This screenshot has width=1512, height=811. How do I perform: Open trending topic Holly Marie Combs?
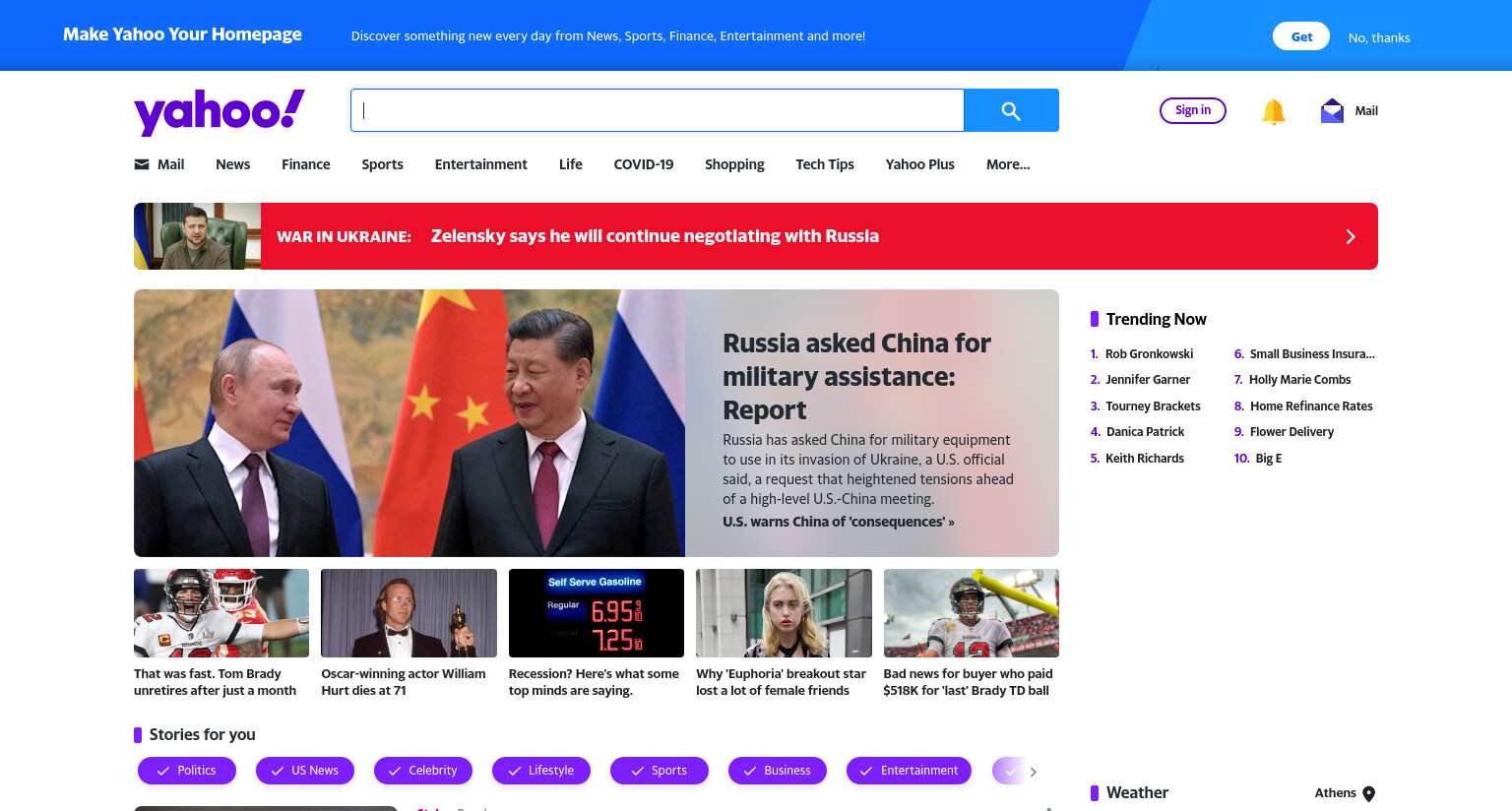(1299, 380)
